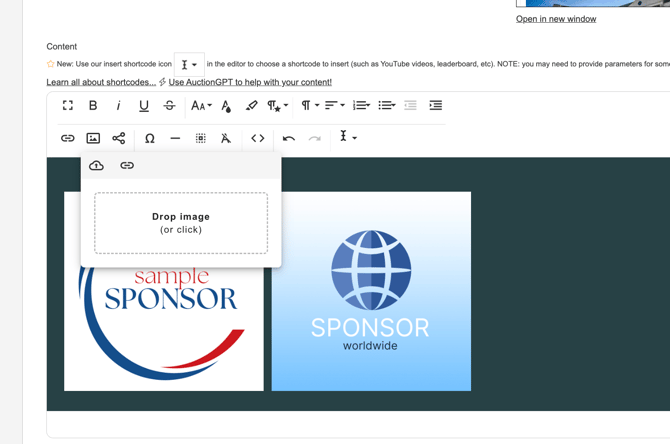Switch to upload image tab in popup
This screenshot has width=670, height=444.
(x=97, y=166)
